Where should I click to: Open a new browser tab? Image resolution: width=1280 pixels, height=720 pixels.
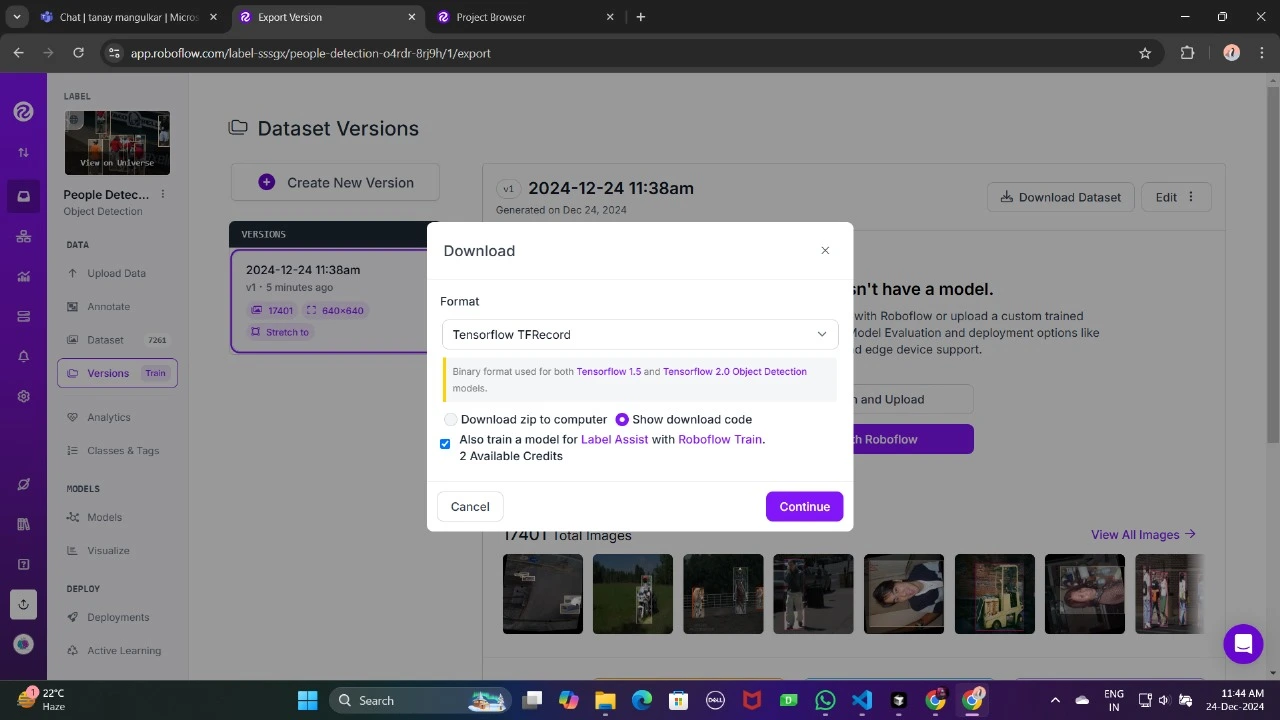tap(640, 17)
